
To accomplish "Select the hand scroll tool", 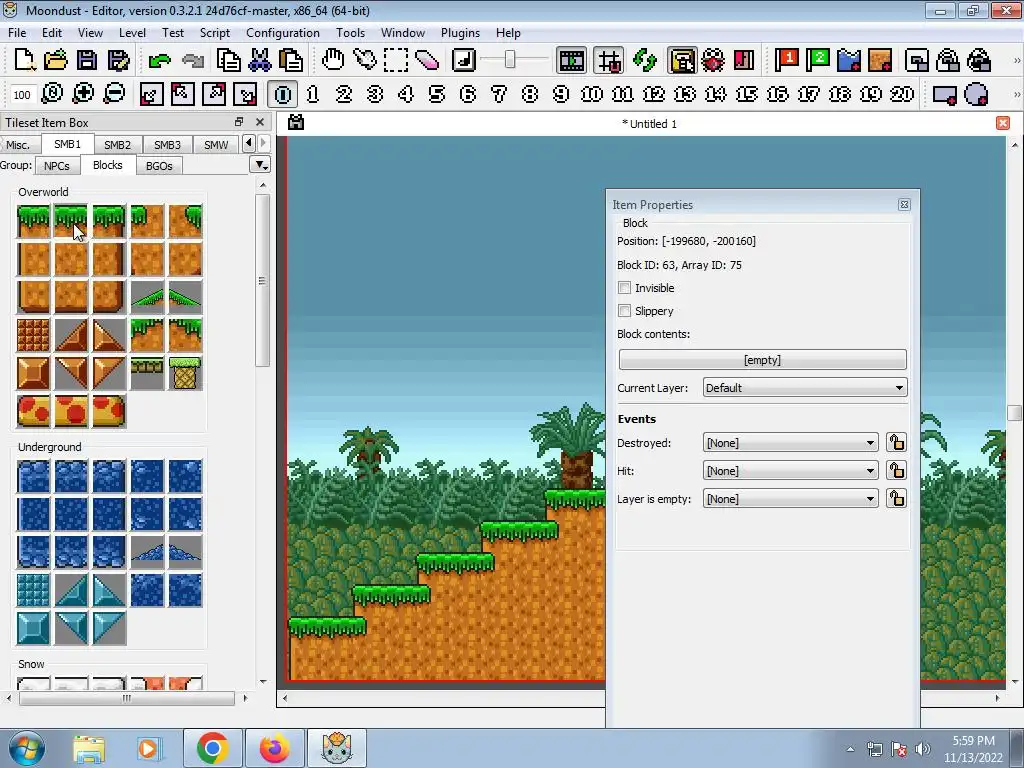I will click(x=333, y=60).
